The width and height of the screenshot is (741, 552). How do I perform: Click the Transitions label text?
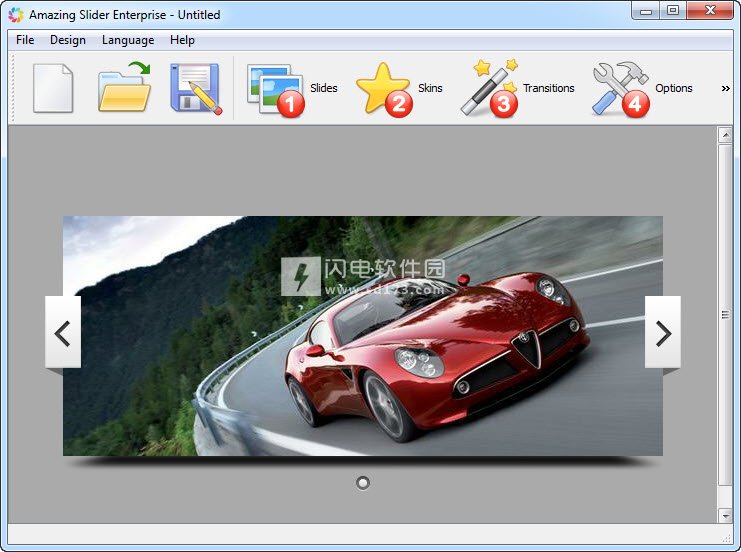pos(549,88)
